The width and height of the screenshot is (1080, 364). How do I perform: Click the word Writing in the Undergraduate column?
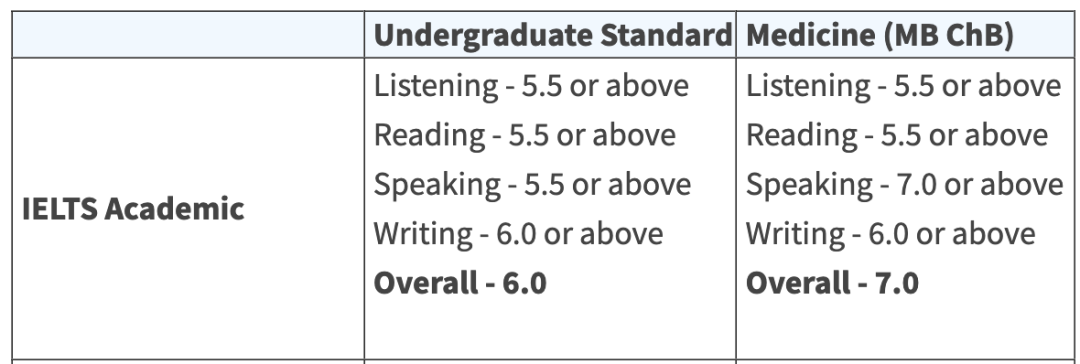coord(423,234)
